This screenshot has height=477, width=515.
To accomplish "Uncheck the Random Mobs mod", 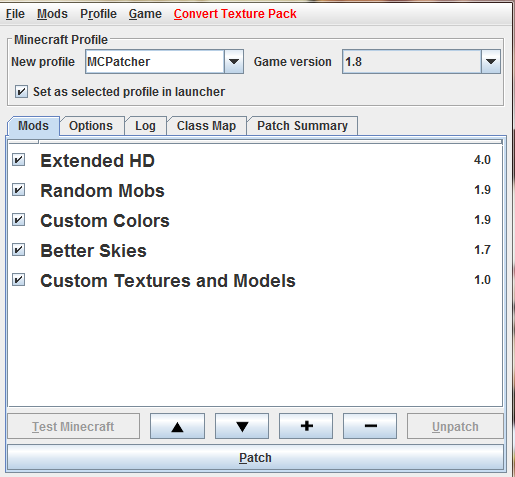I will coord(19,190).
